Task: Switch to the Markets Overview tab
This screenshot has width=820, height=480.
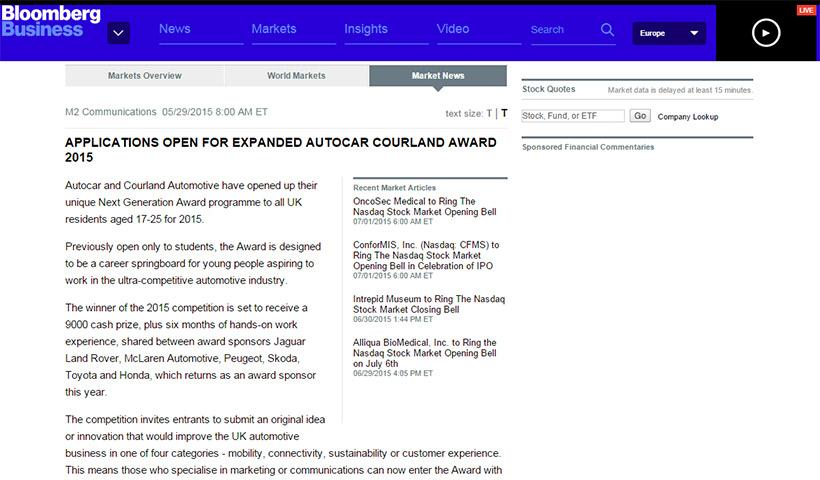Action: coord(145,76)
